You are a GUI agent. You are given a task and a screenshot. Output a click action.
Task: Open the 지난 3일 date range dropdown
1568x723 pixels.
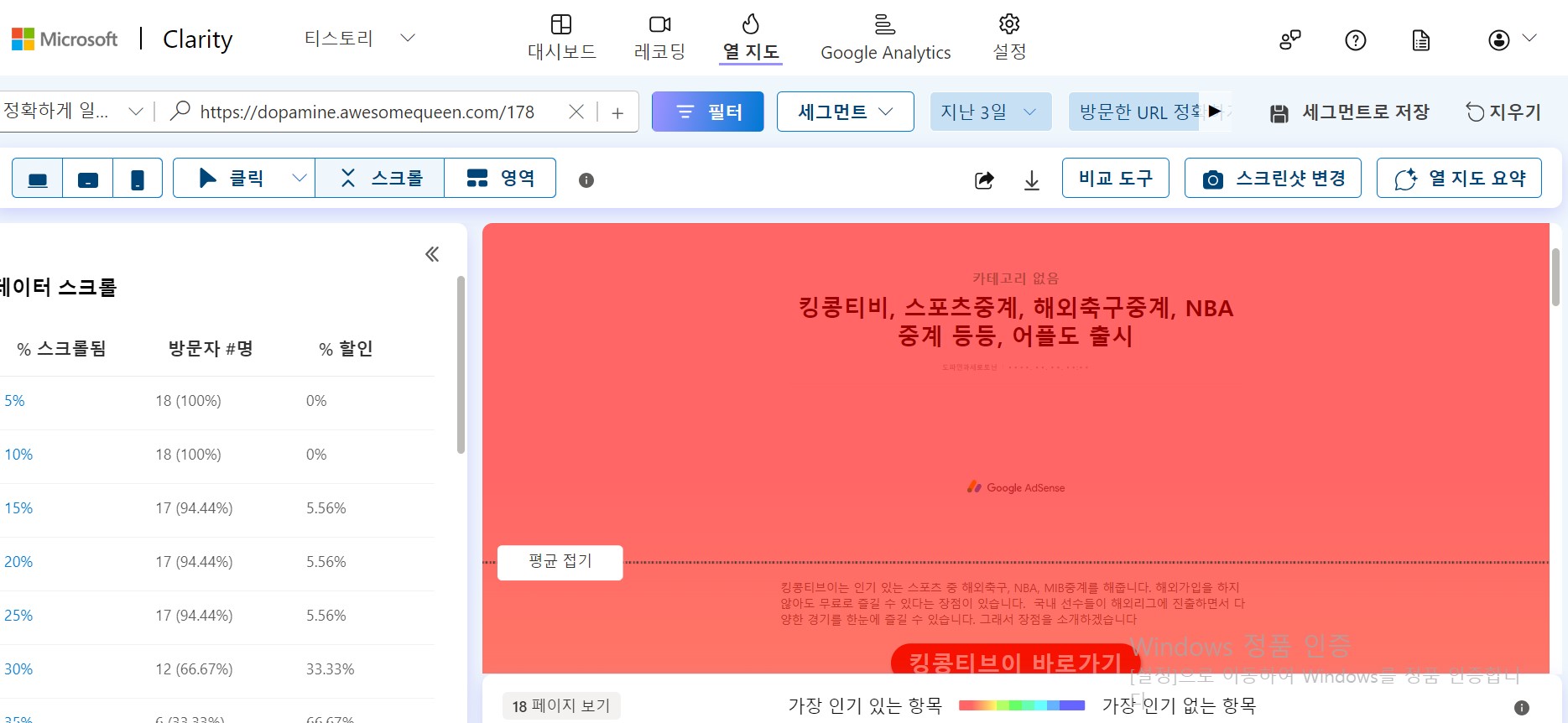click(991, 112)
